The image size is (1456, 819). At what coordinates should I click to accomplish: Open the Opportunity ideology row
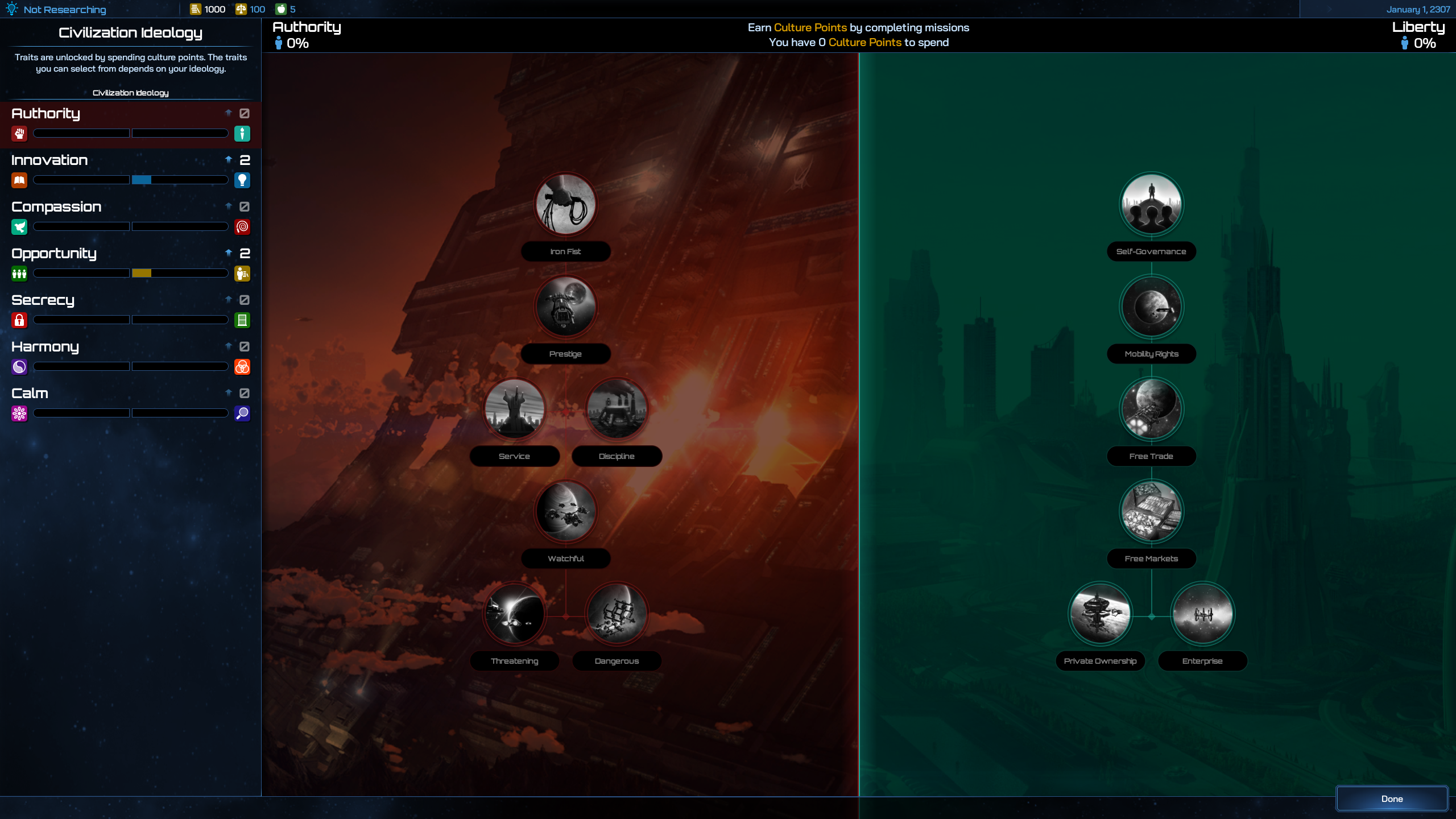(130, 264)
